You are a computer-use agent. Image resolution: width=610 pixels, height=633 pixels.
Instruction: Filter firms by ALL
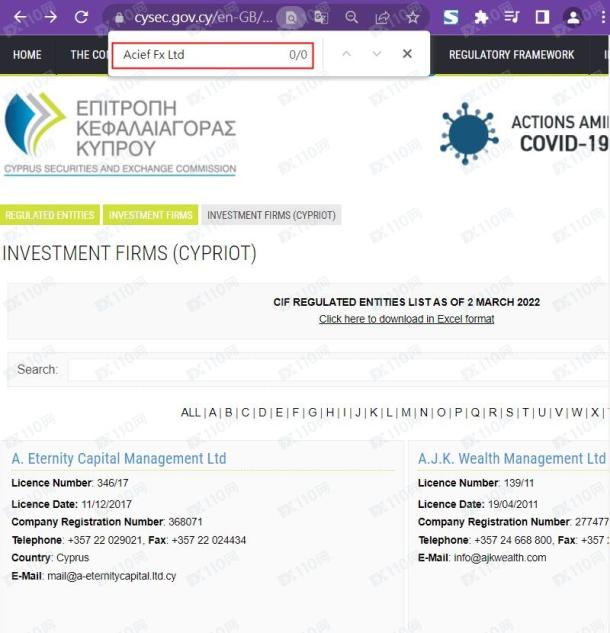pos(191,413)
